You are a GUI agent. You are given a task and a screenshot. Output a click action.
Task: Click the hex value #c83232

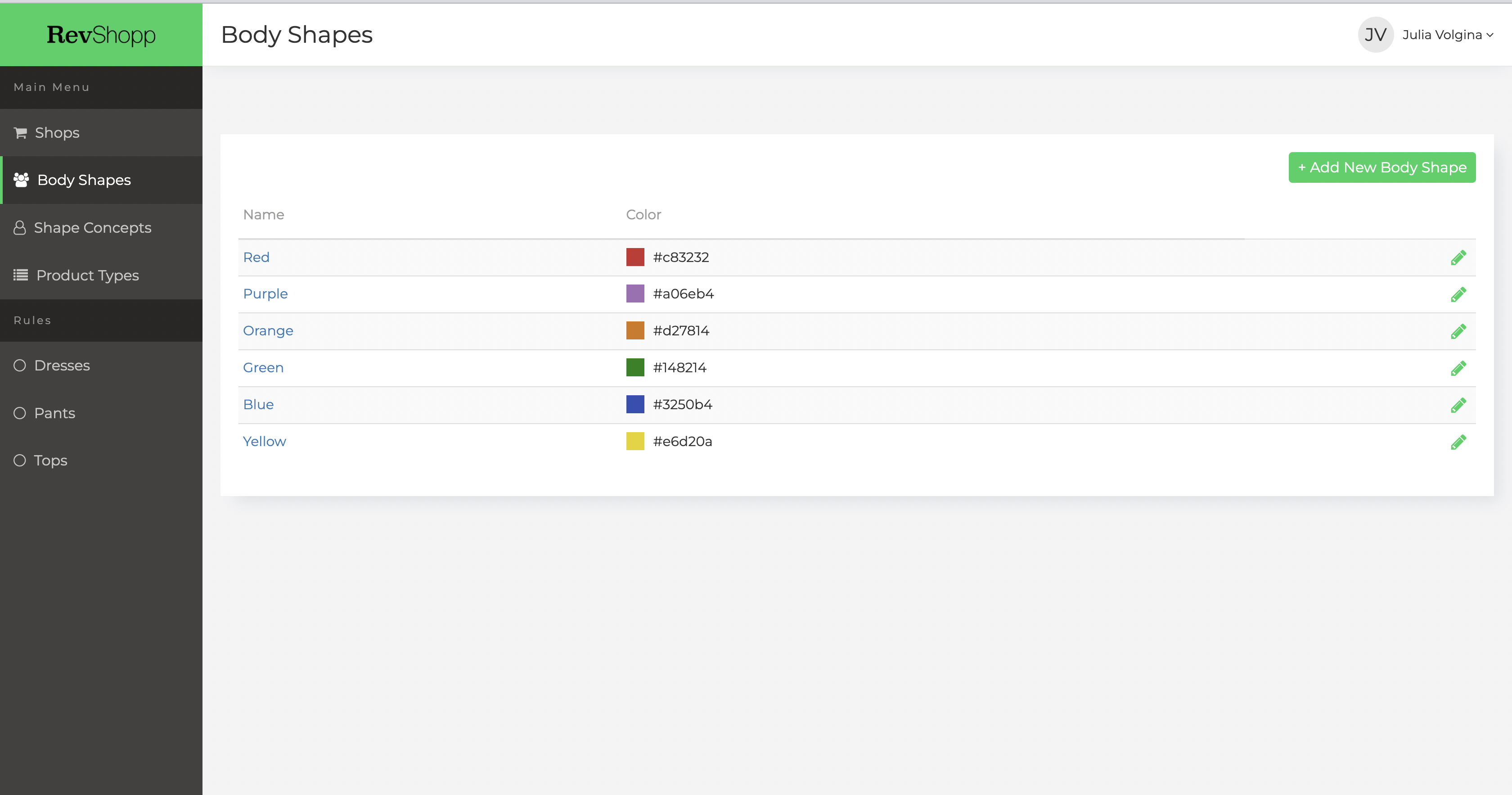click(681, 257)
